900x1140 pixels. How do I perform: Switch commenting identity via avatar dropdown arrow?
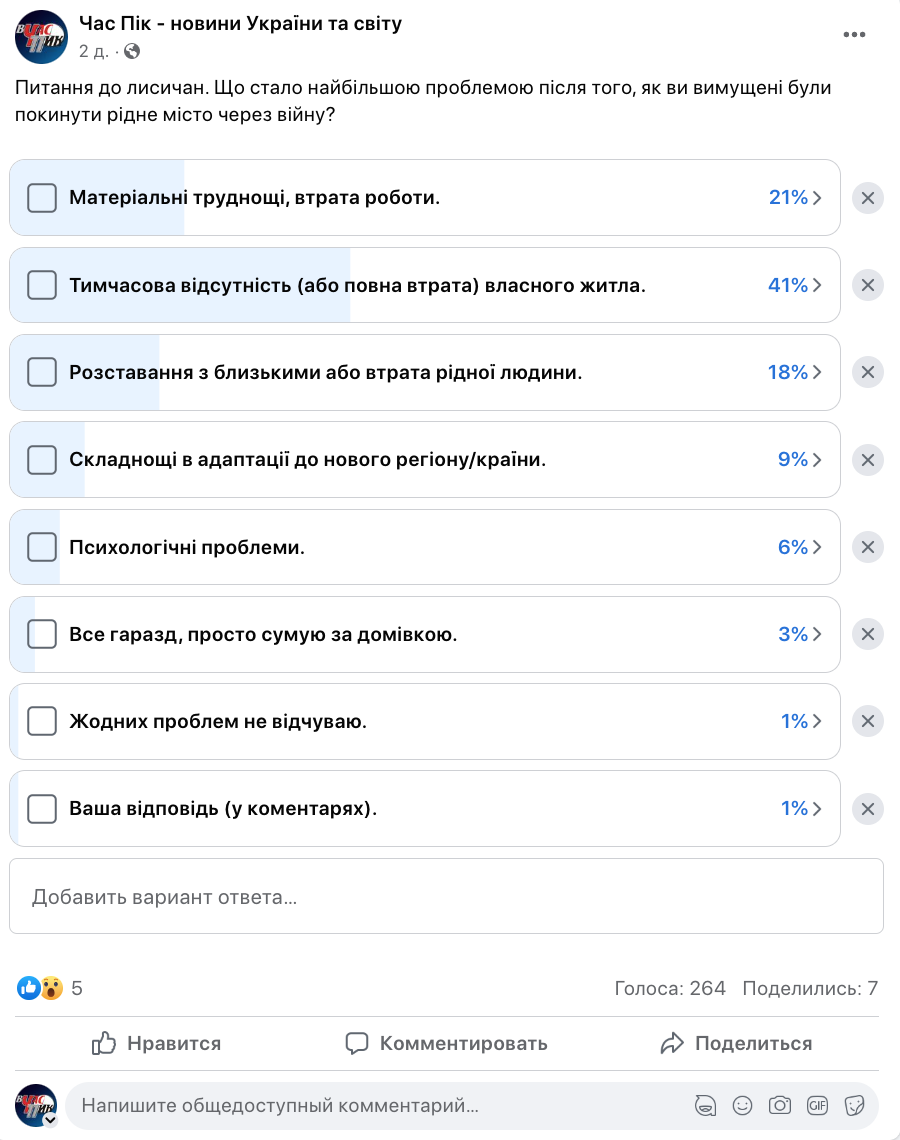tap(50, 1121)
